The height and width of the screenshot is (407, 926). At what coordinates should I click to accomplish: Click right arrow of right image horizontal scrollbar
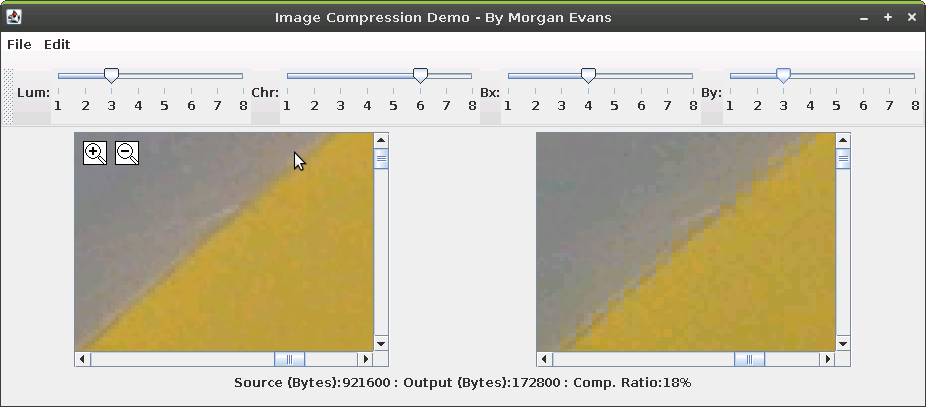point(828,359)
